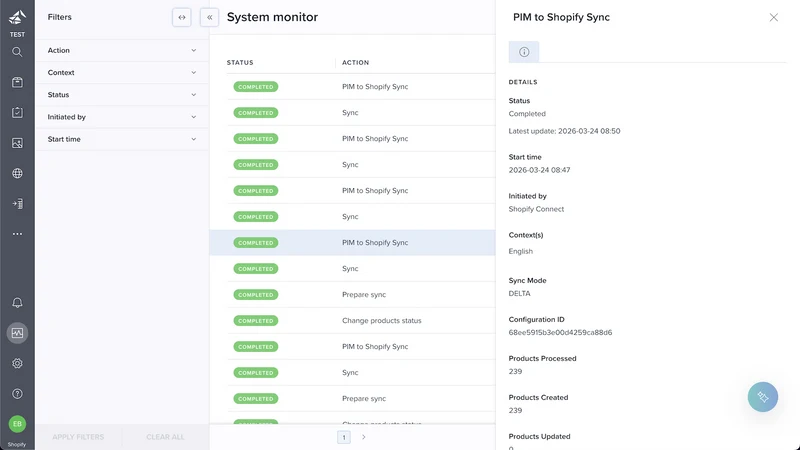Open the import arrow icon in sidebar

[17, 204]
